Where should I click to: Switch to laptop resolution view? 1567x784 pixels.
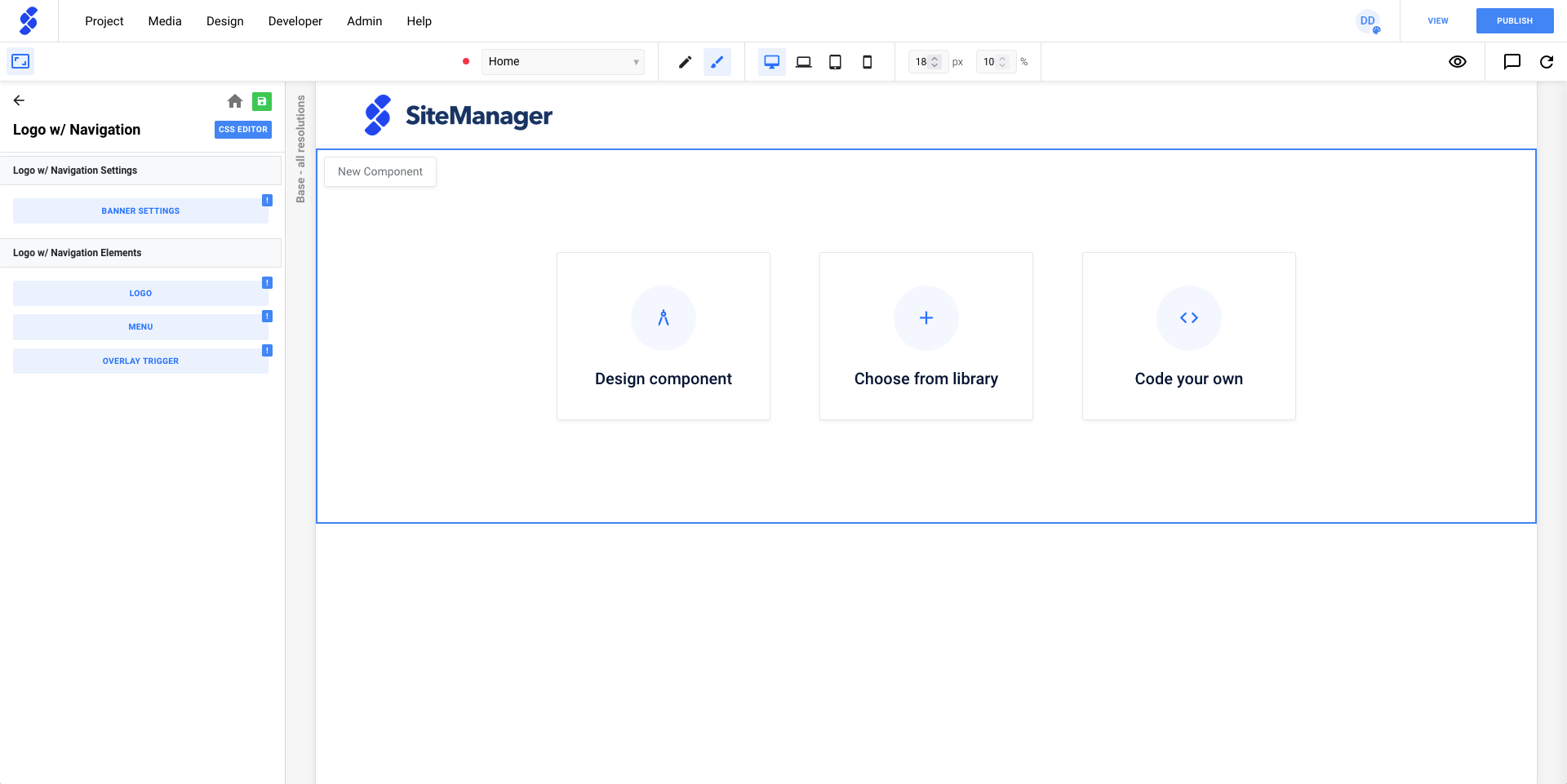click(x=804, y=62)
